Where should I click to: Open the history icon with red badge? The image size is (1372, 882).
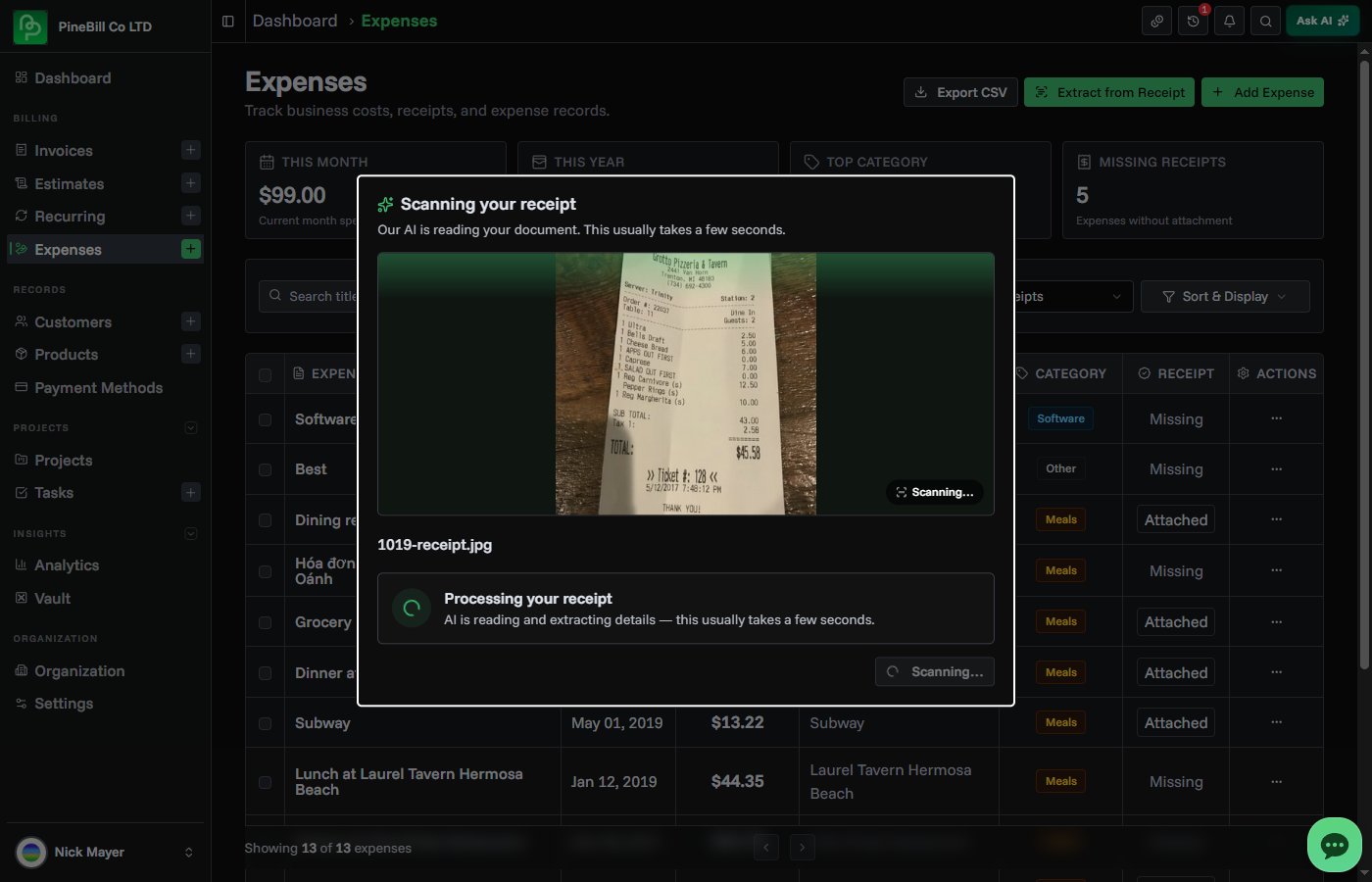click(x=1194, y=21)
